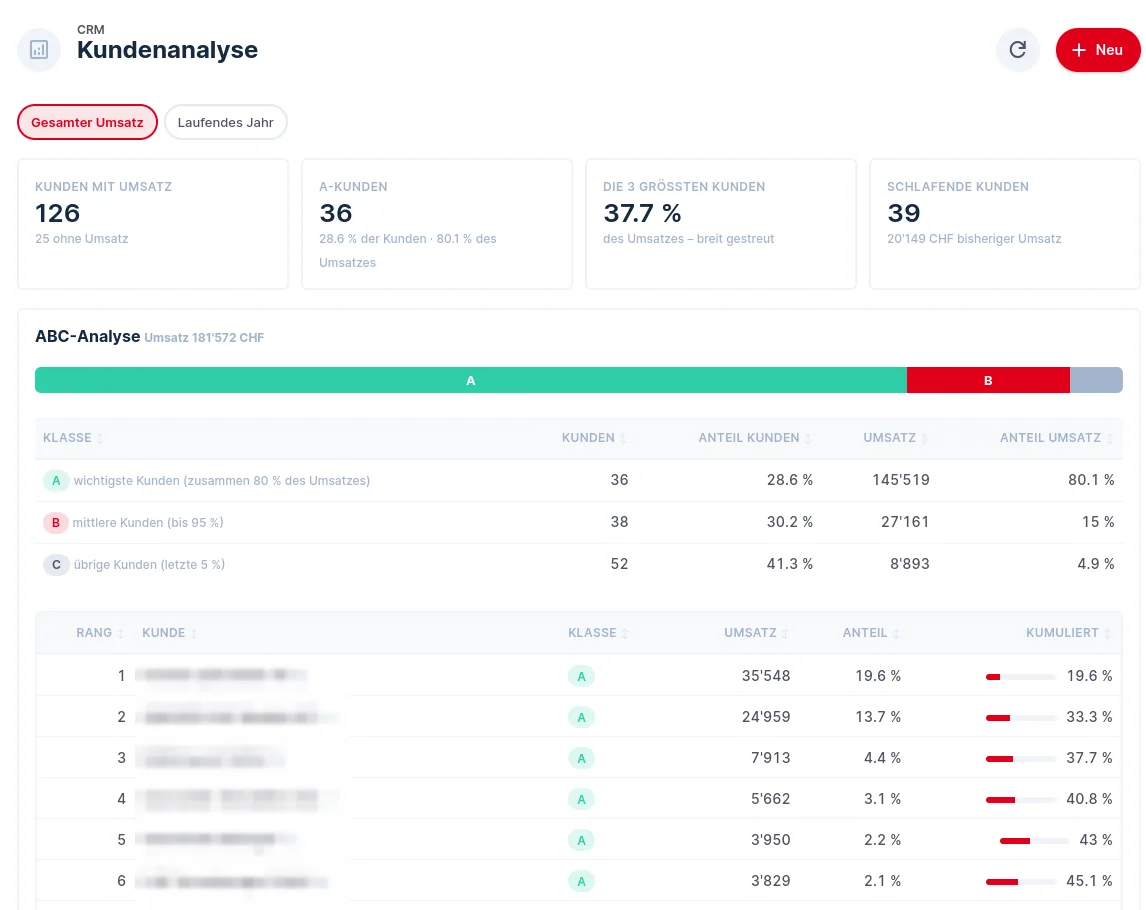1146x910 pixels.
Task: Click cumulative bar showing 43 %
Action: (x=1034, y=841)
